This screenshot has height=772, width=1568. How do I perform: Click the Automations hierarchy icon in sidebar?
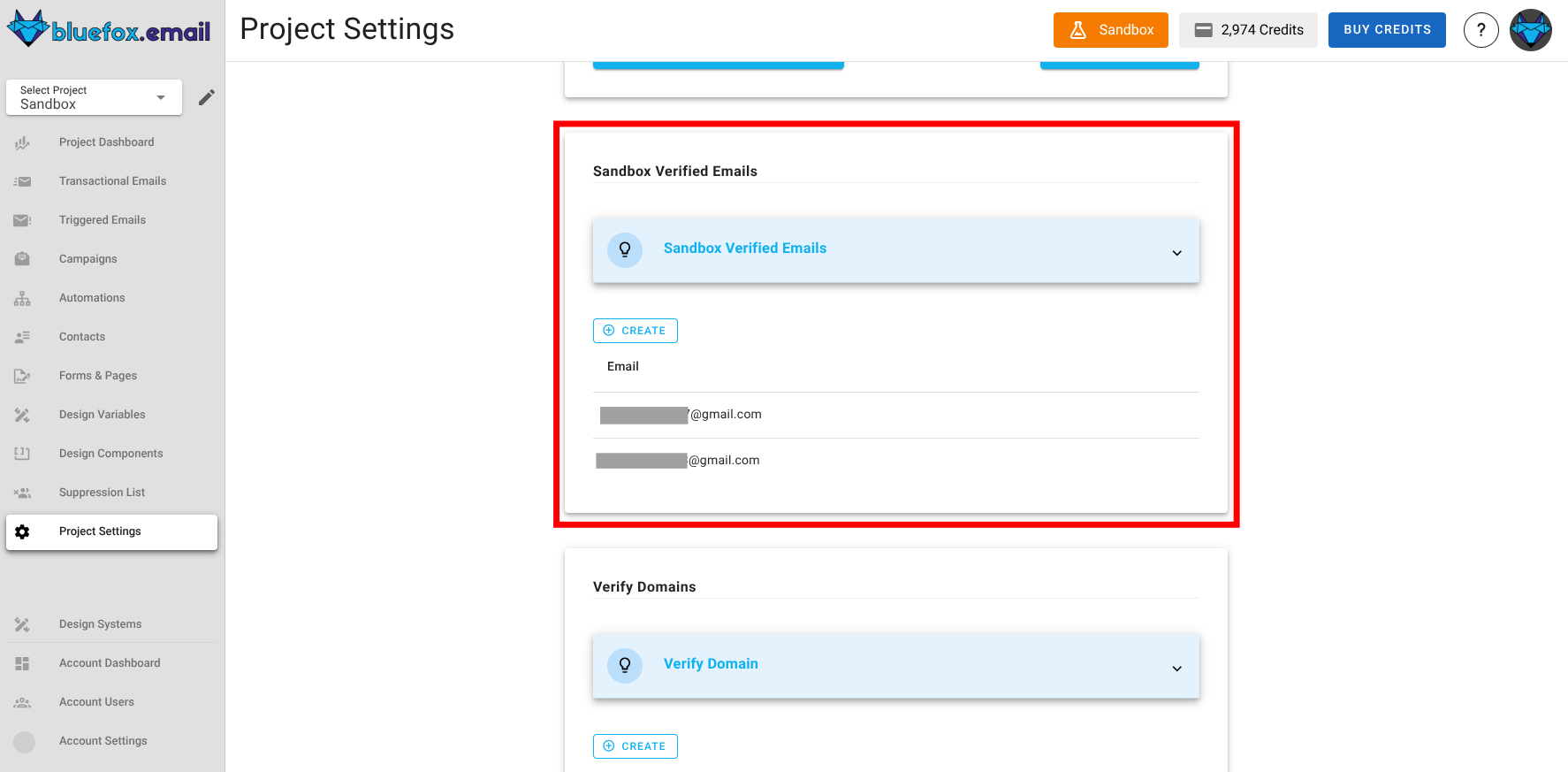coord(23,299)
